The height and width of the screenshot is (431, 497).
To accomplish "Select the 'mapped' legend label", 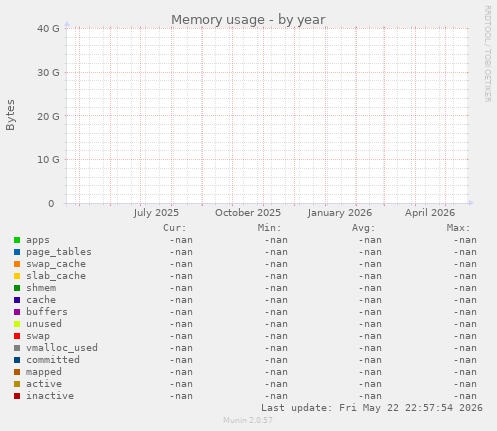I will tap(44, 372).
